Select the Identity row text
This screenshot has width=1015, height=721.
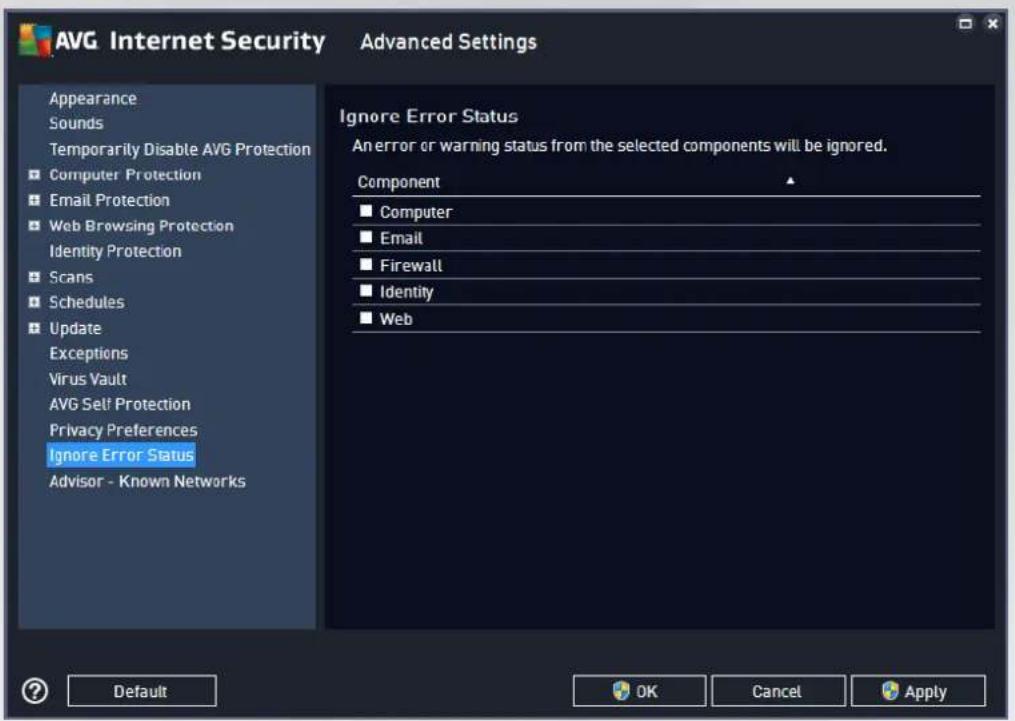(407, 293)
